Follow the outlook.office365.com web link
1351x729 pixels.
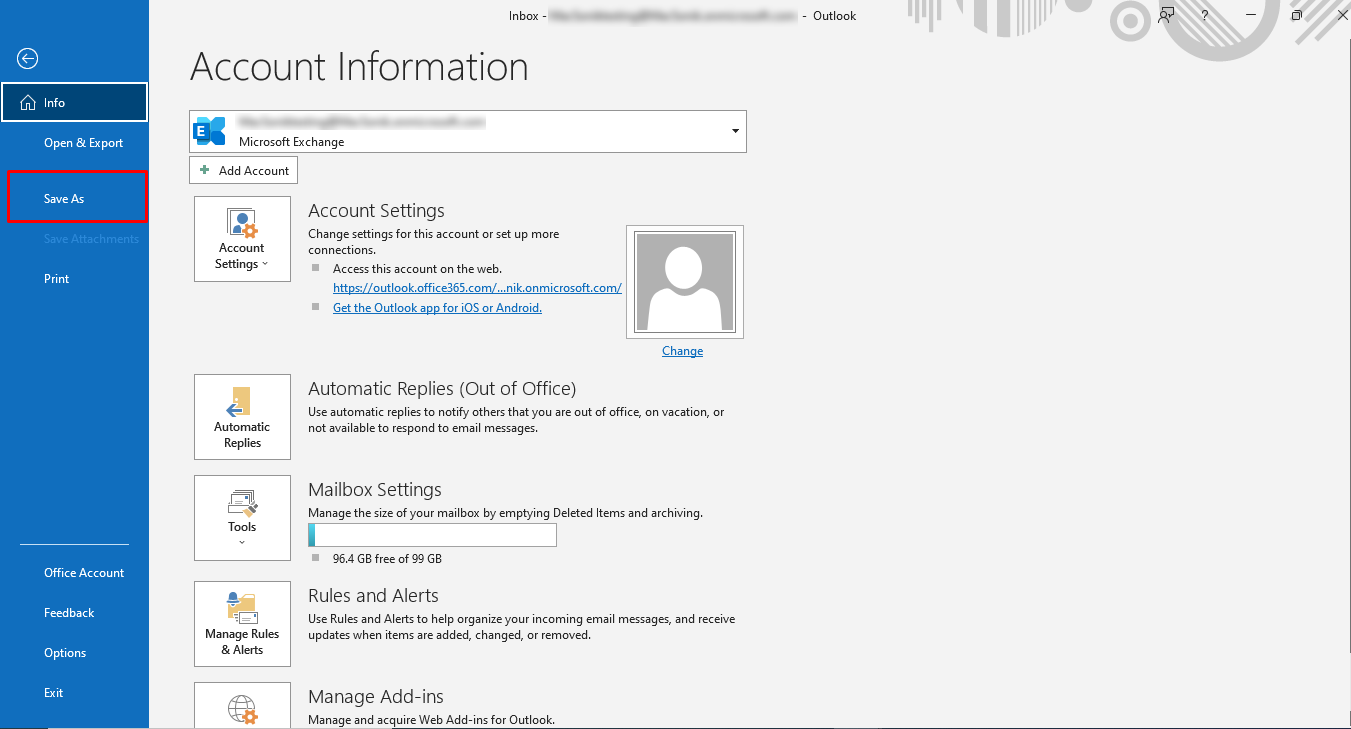(477, 288)
